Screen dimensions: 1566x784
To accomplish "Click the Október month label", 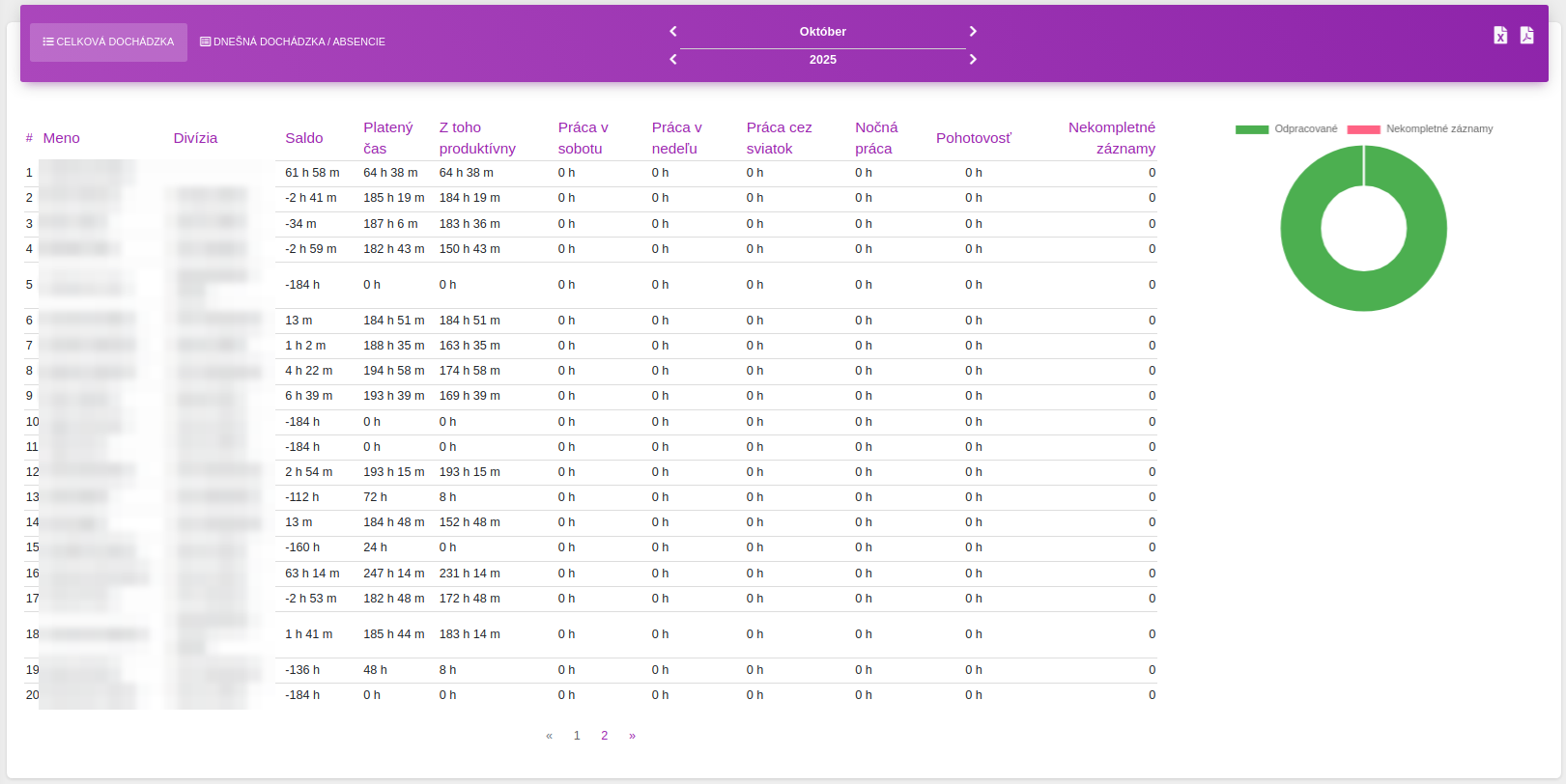I will pos(823,32).
